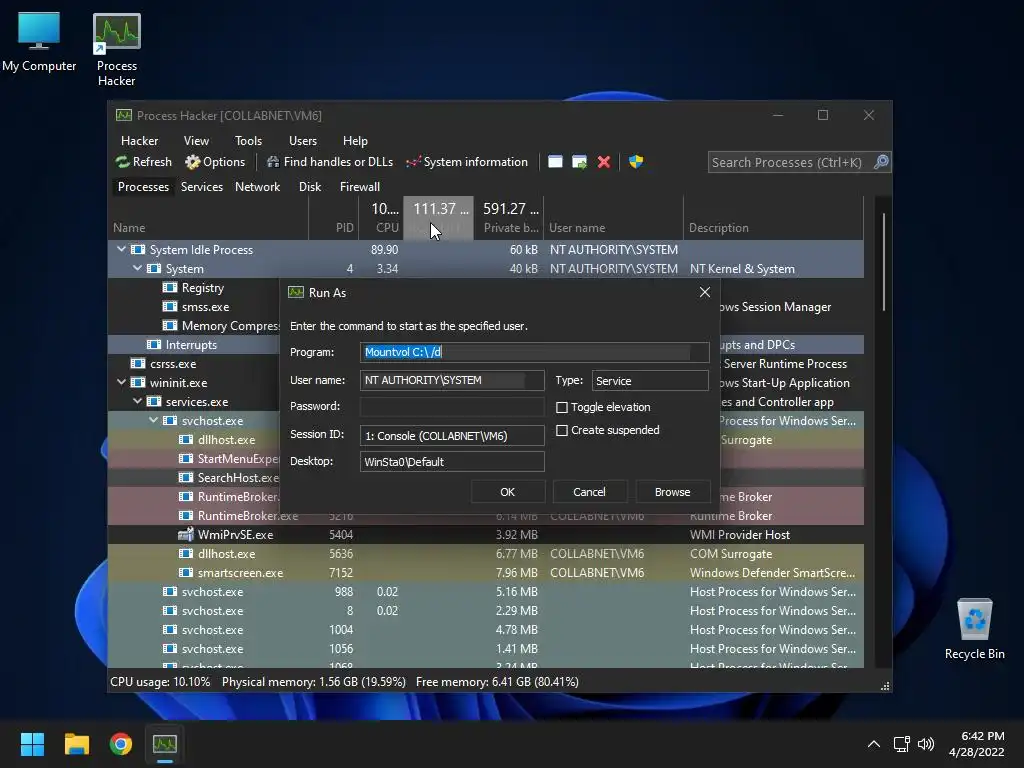Collapse the System process node
The width and height of the screenshot is (1024, 768).
coord(137,268)
